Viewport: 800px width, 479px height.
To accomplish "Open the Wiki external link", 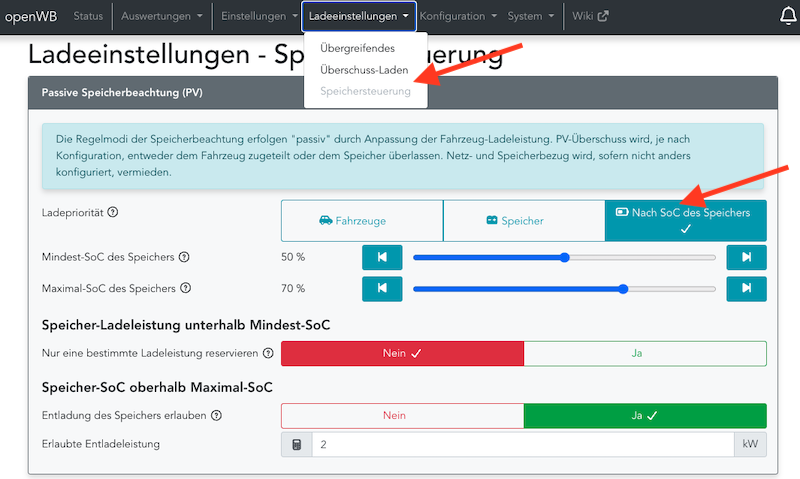I will pos(590,16).
